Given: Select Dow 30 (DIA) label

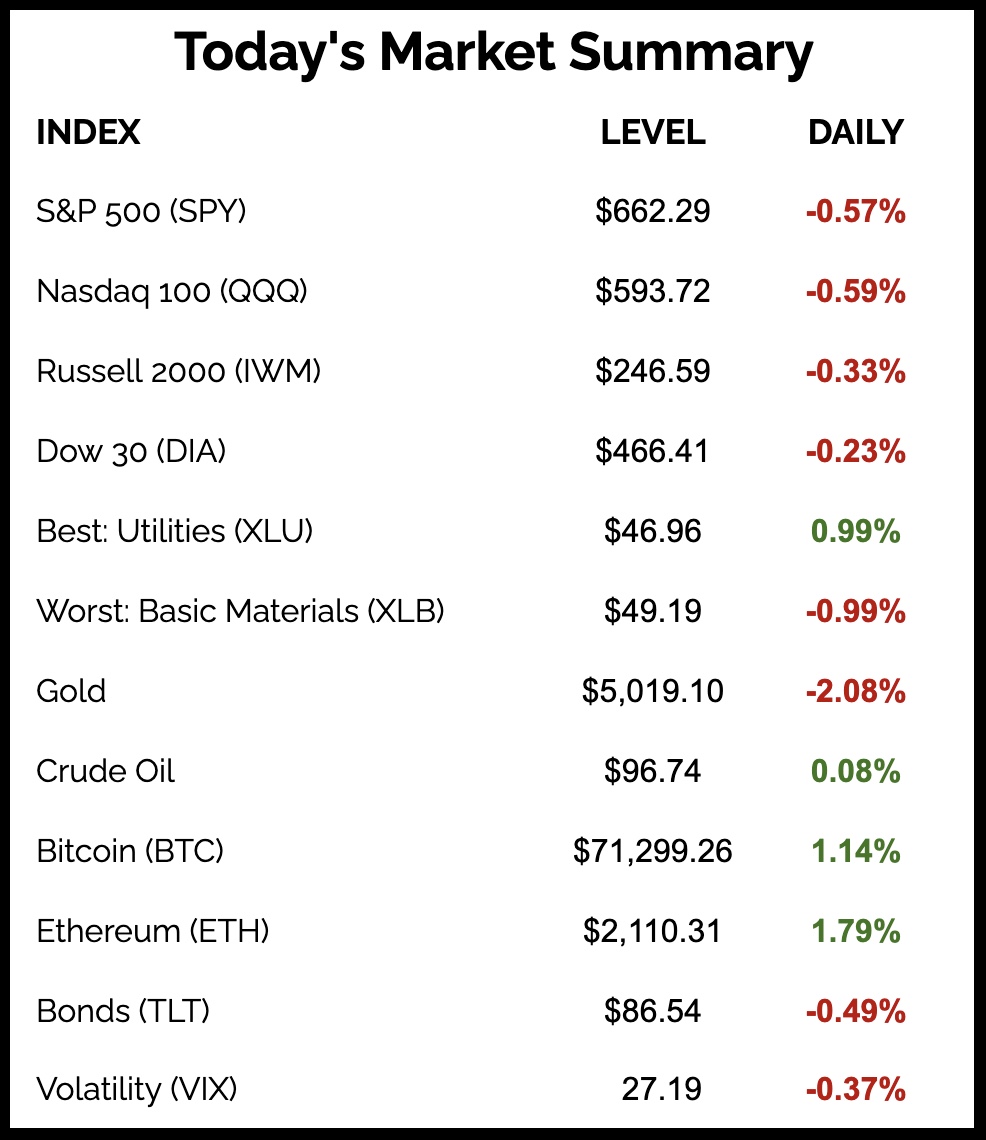Looking at the screenshot, I should tap(131, 451).
